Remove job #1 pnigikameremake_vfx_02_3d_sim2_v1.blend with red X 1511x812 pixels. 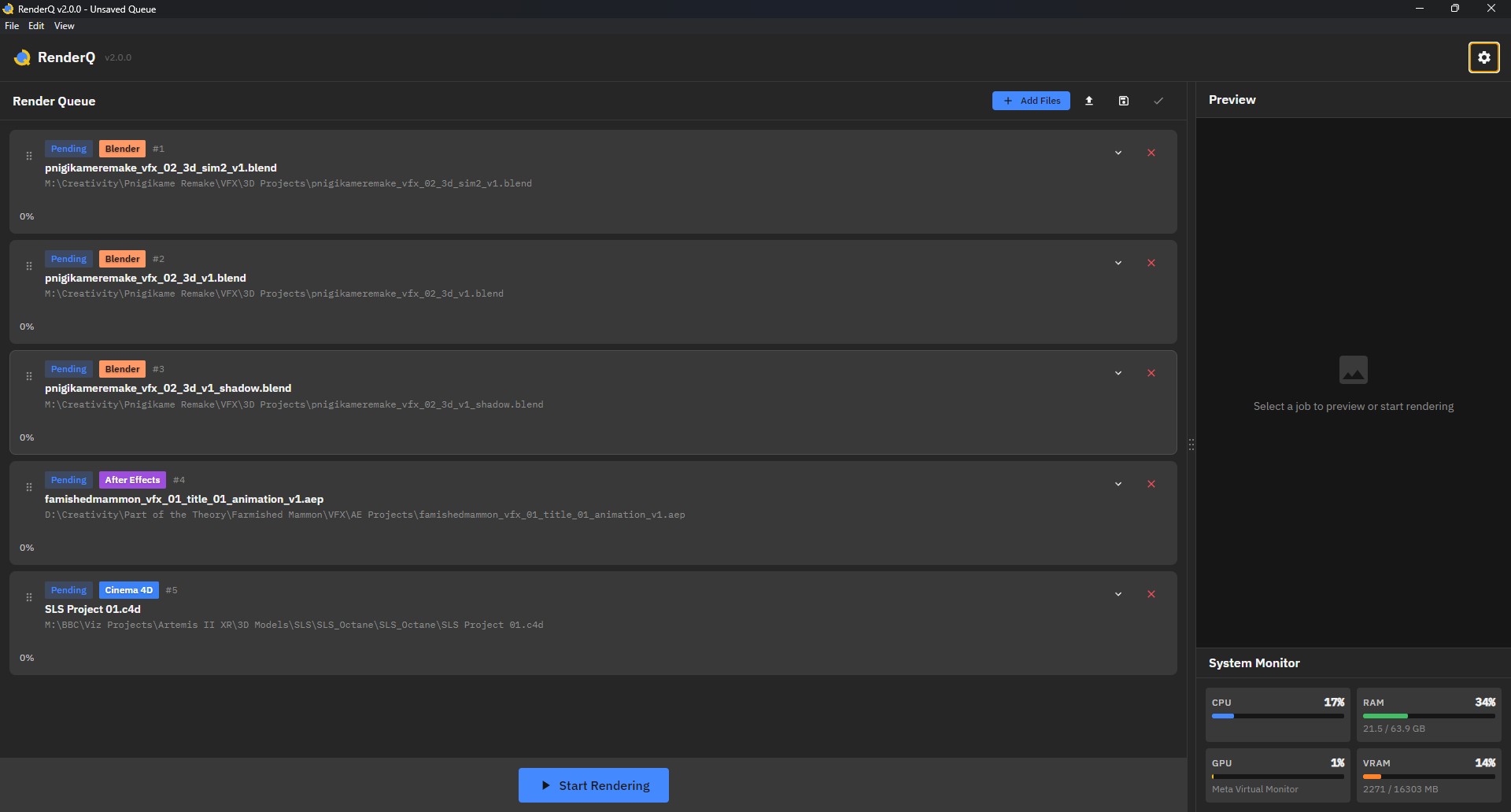(1151, 152)
